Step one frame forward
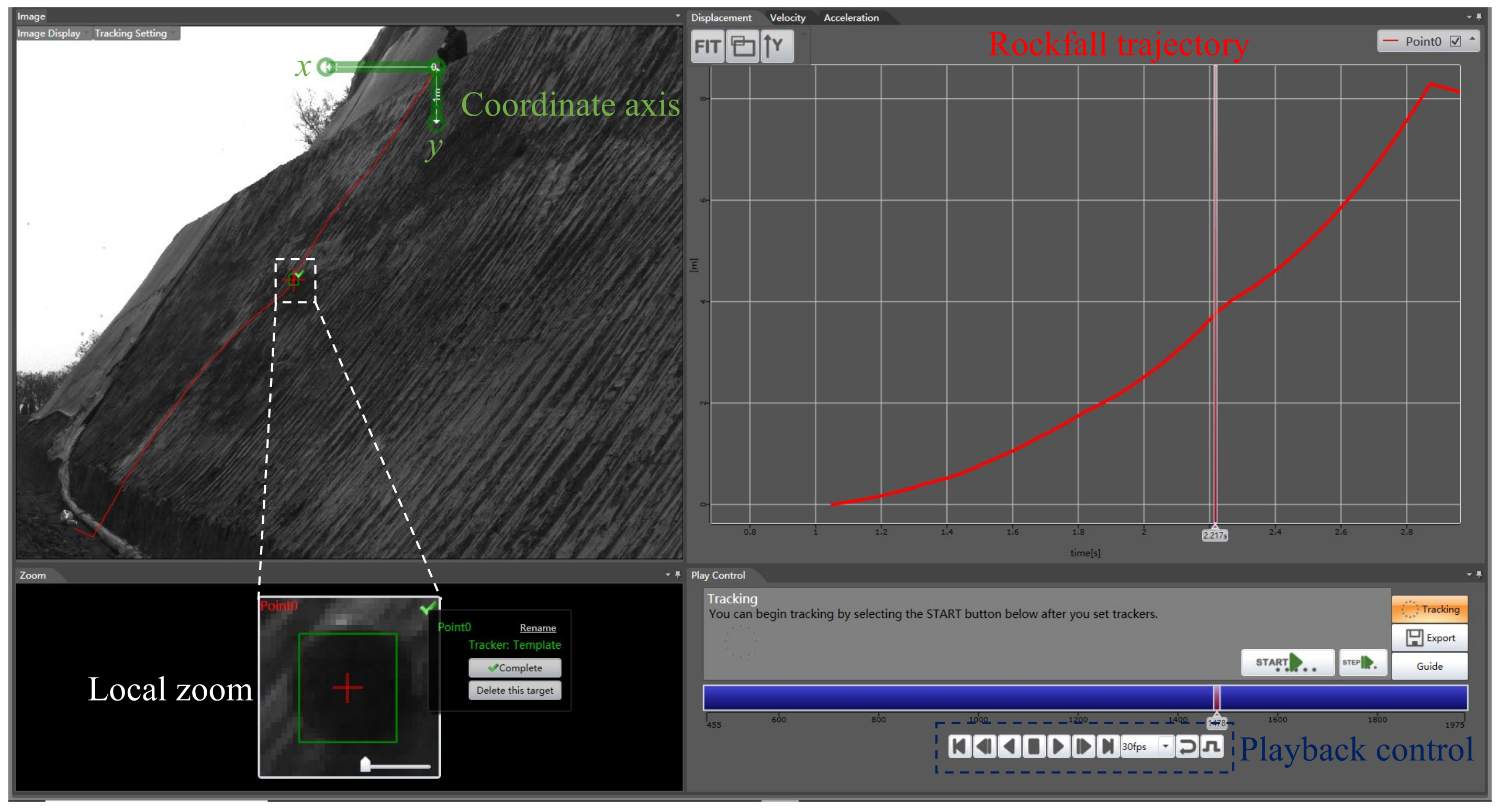1500x812 pixels. pos(1084,746)
